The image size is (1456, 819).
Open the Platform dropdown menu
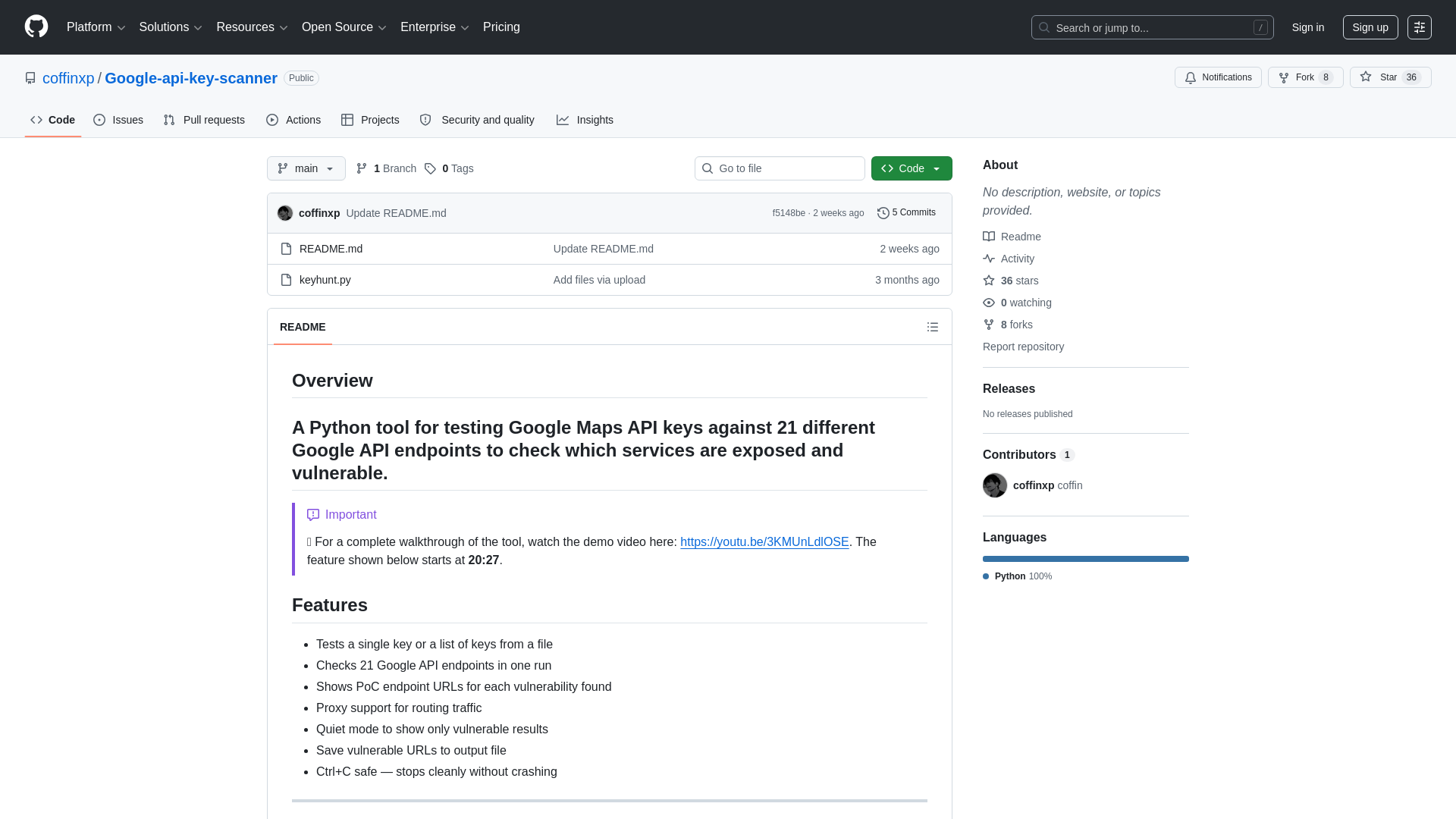point(96,27)
